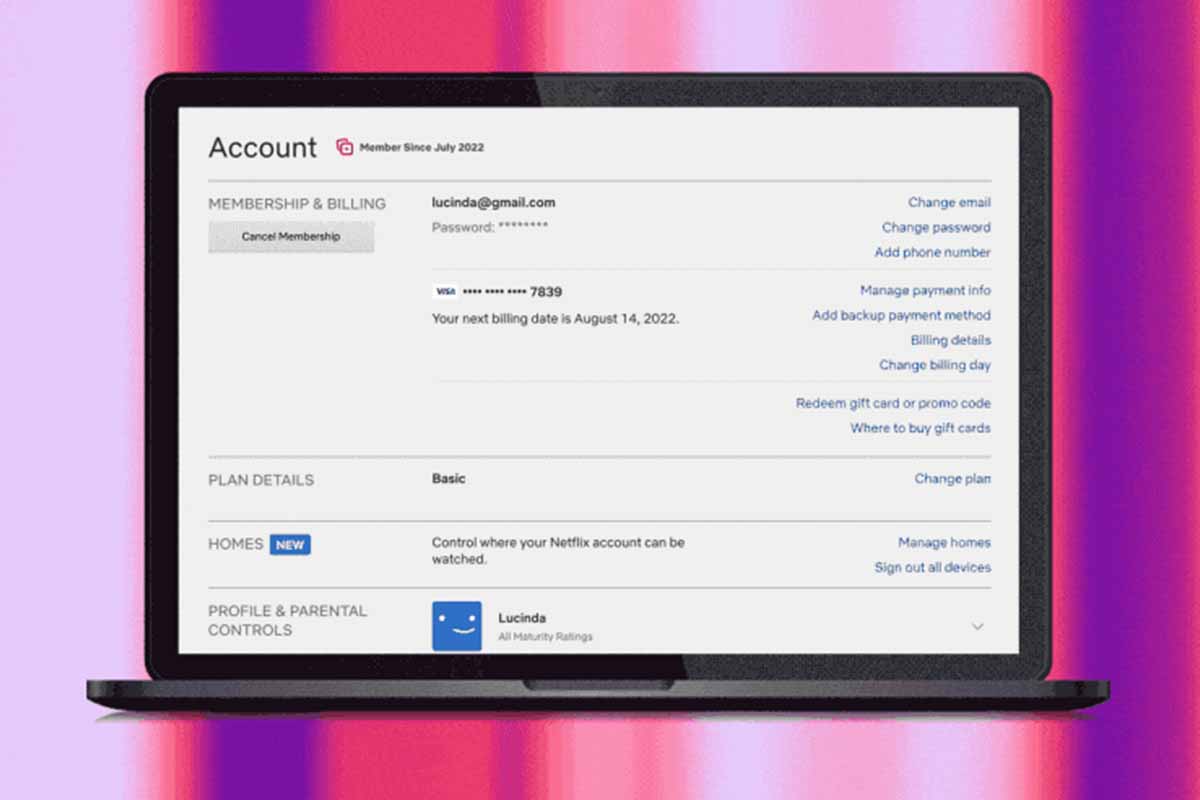Click Where to buy gift cards
The image size is (1200, 800).
pos(920,429)
